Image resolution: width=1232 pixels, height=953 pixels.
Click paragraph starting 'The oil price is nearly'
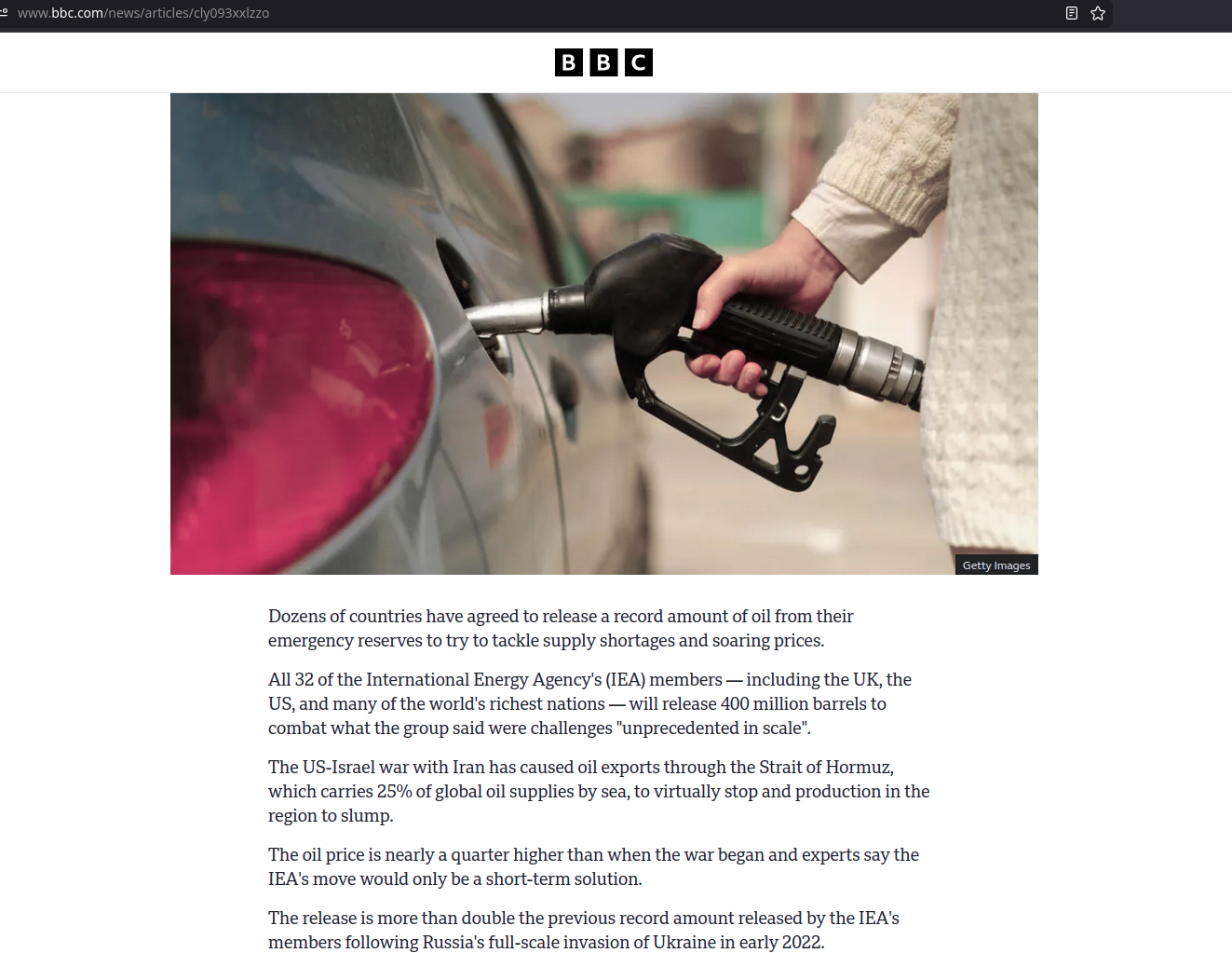click(593, 866)
